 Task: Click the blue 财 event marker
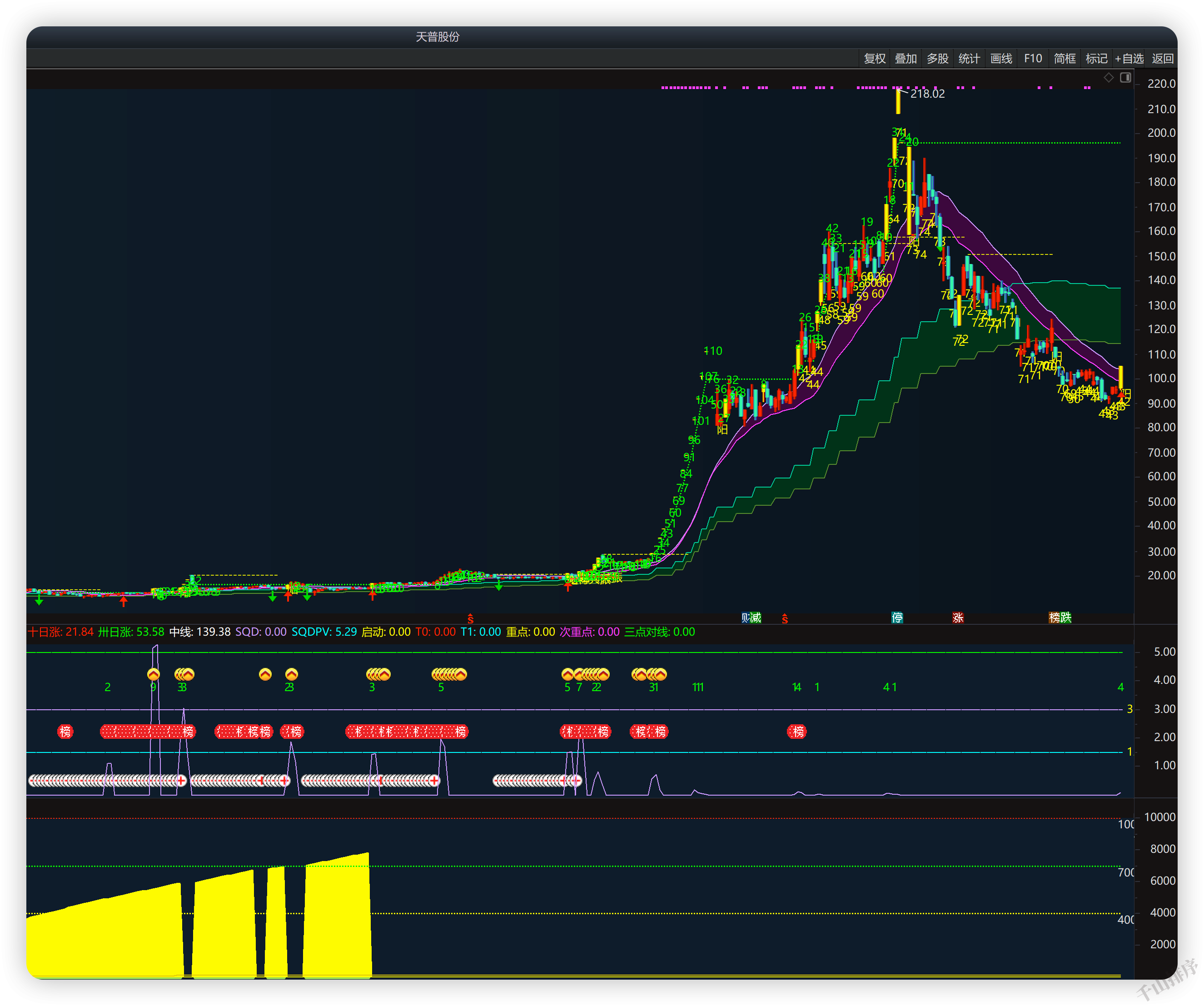tap(745, 618)
